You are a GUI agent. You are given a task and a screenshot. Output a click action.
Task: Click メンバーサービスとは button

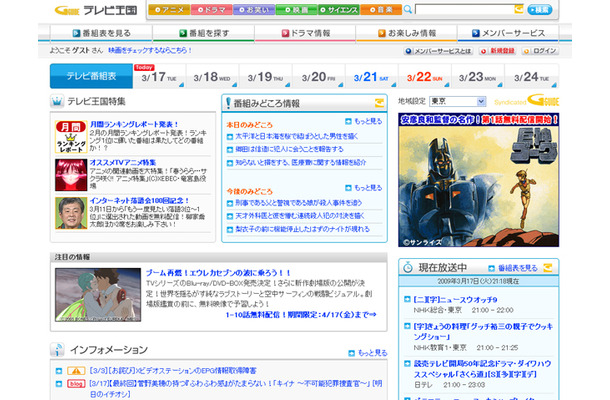click(438, 51)
